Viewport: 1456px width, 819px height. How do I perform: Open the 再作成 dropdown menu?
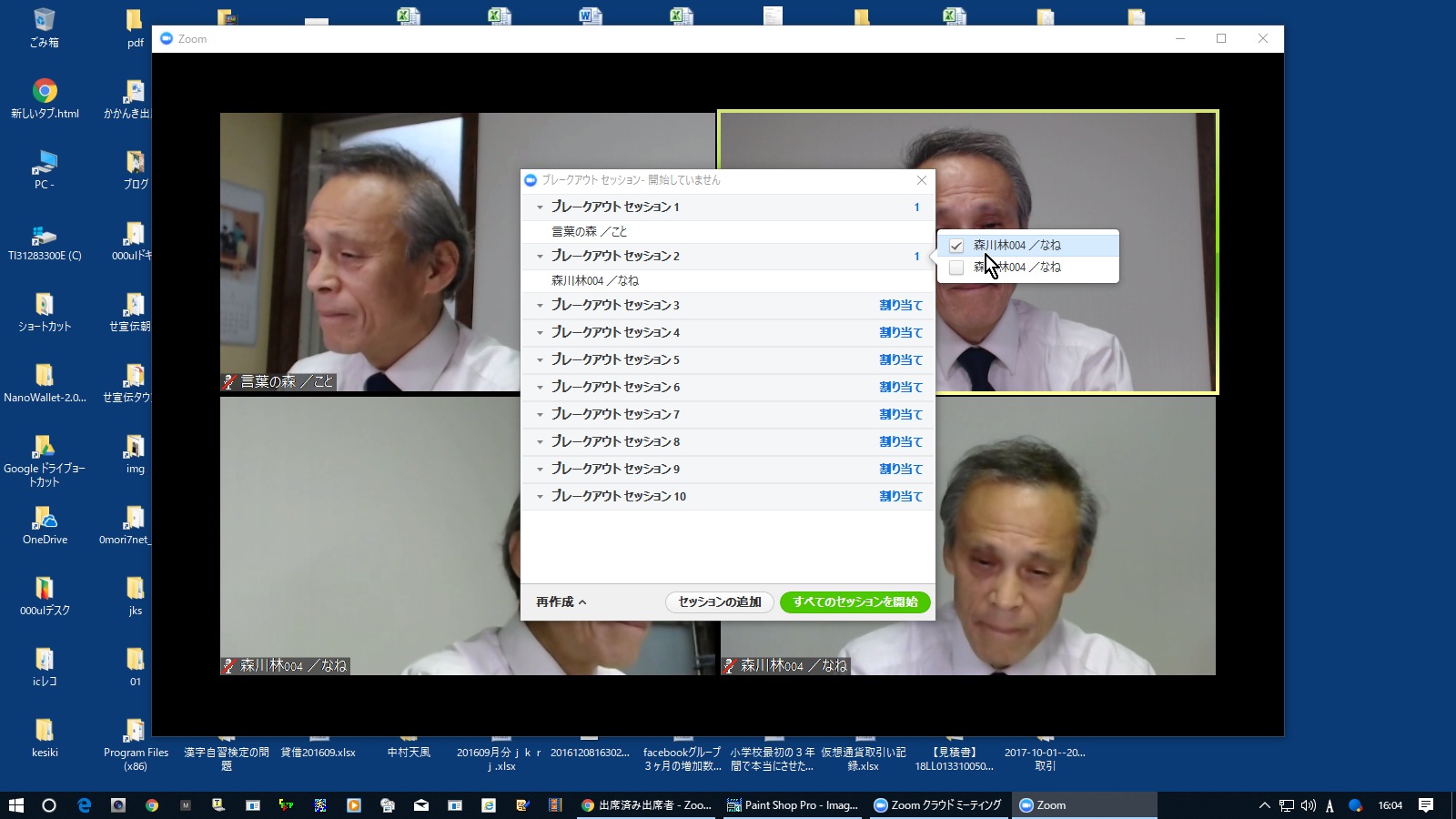coord(561,602)
